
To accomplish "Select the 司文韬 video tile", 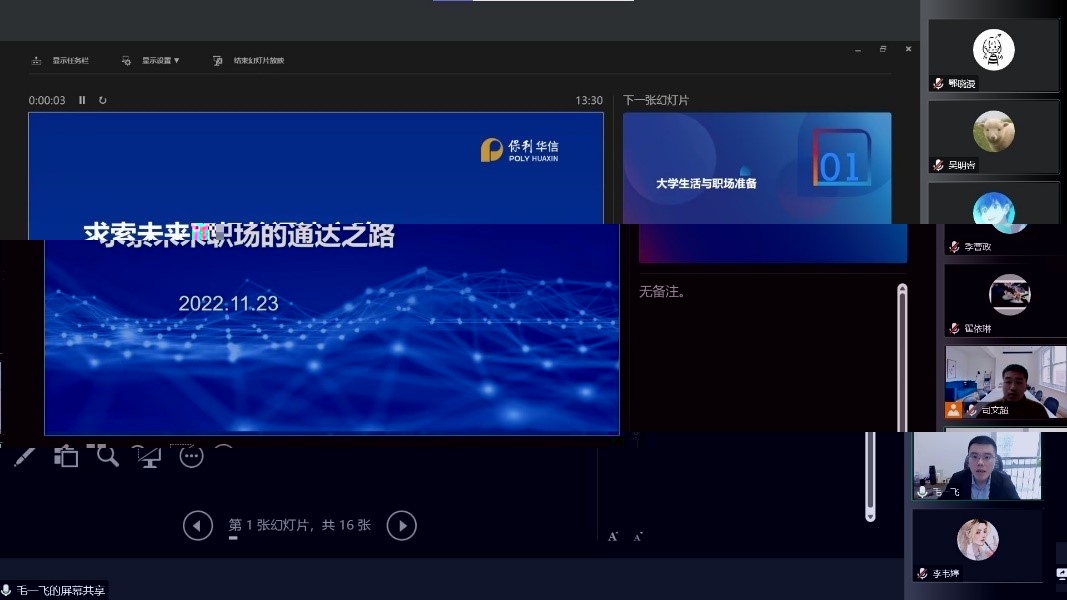I will (x=1006, y=382).
